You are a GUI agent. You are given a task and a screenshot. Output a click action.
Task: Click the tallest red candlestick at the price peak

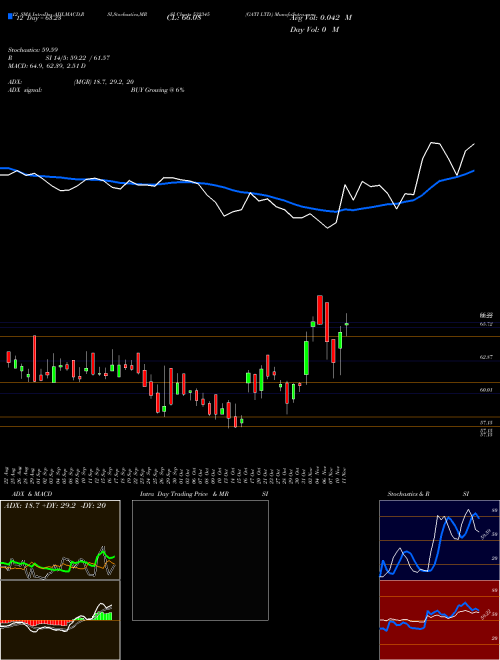pos(320,310)
